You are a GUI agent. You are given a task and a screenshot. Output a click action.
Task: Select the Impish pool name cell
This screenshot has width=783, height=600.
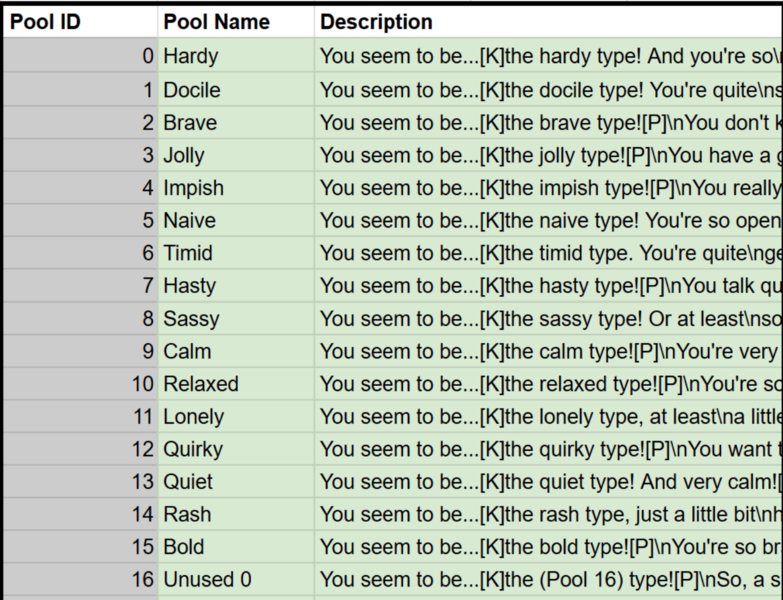click(235, 188)
